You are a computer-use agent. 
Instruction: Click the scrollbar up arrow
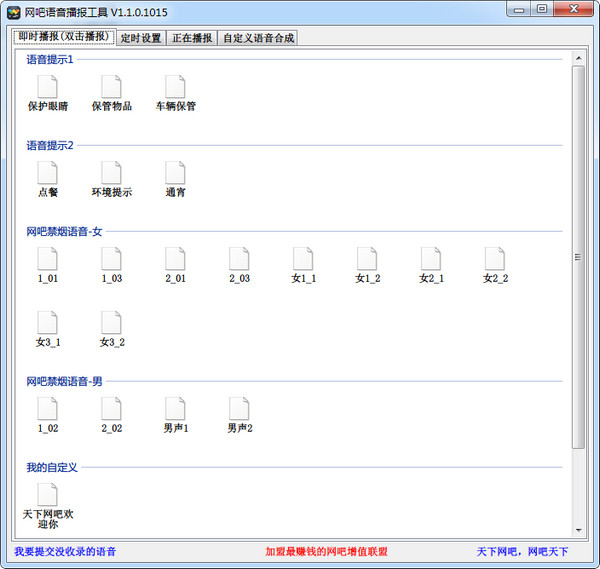coord(578,58)
